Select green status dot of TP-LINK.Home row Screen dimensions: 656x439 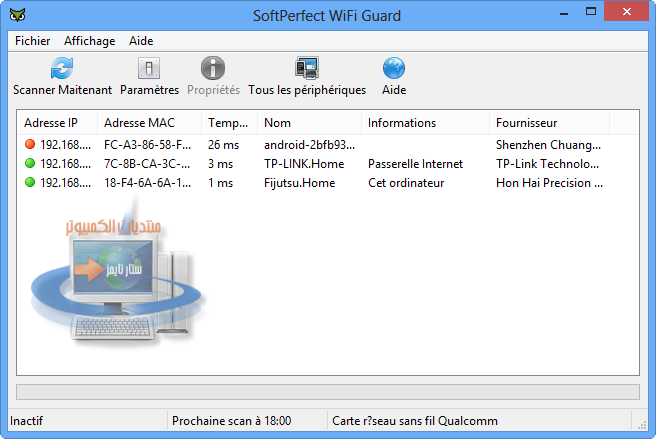tap(30, 163)
